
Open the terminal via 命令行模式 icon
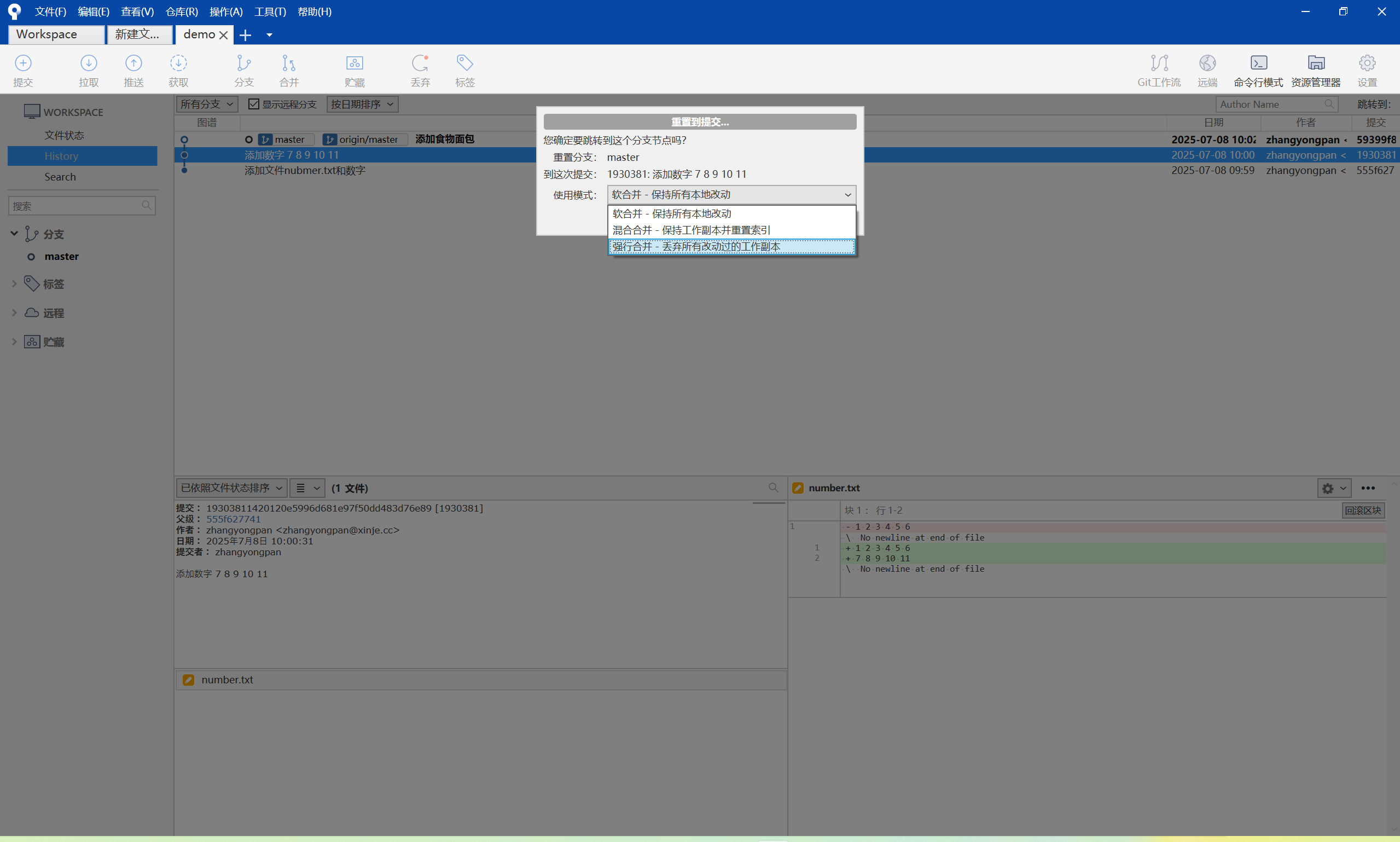1259,62
